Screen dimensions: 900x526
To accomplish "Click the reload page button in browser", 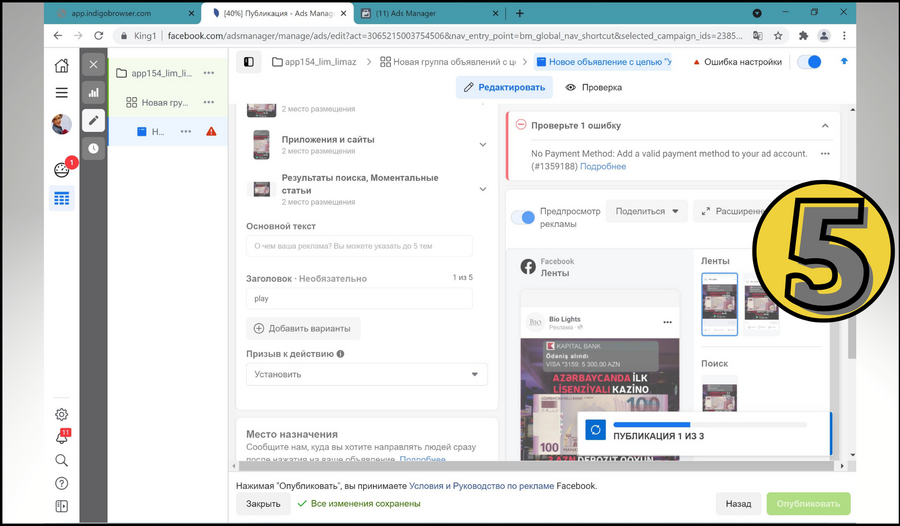I will point(99,36).
